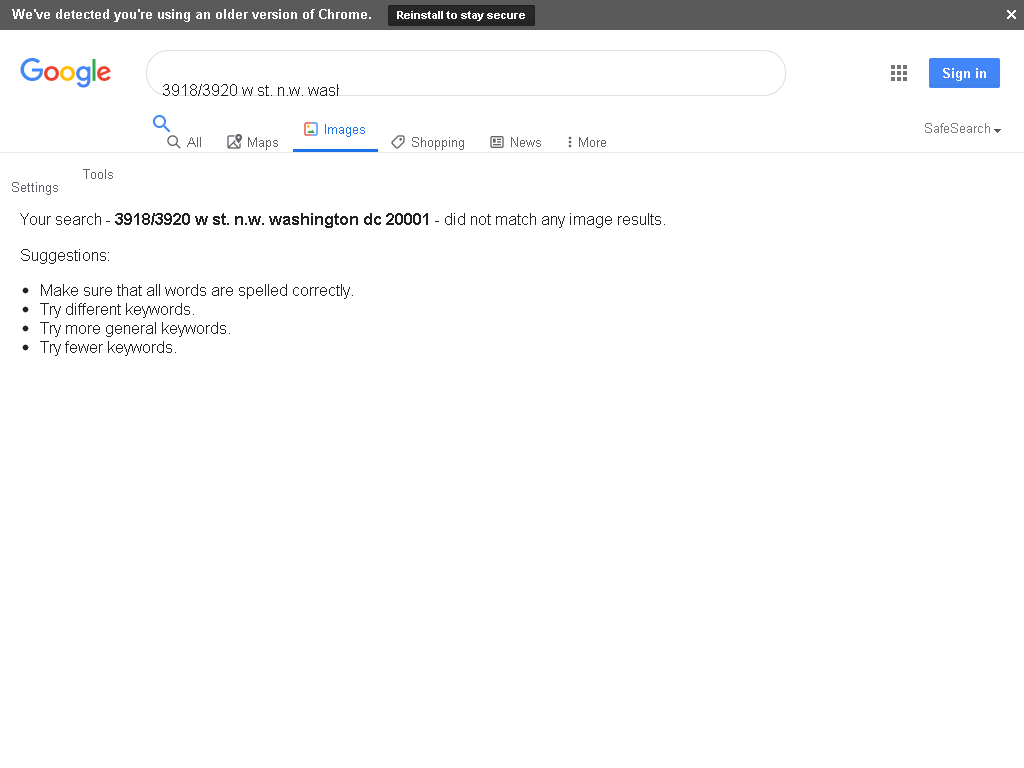The image size is (1024, 768).
Task: Switch to the All results tab
Action: pyautogui.click(x=184, y=142)
